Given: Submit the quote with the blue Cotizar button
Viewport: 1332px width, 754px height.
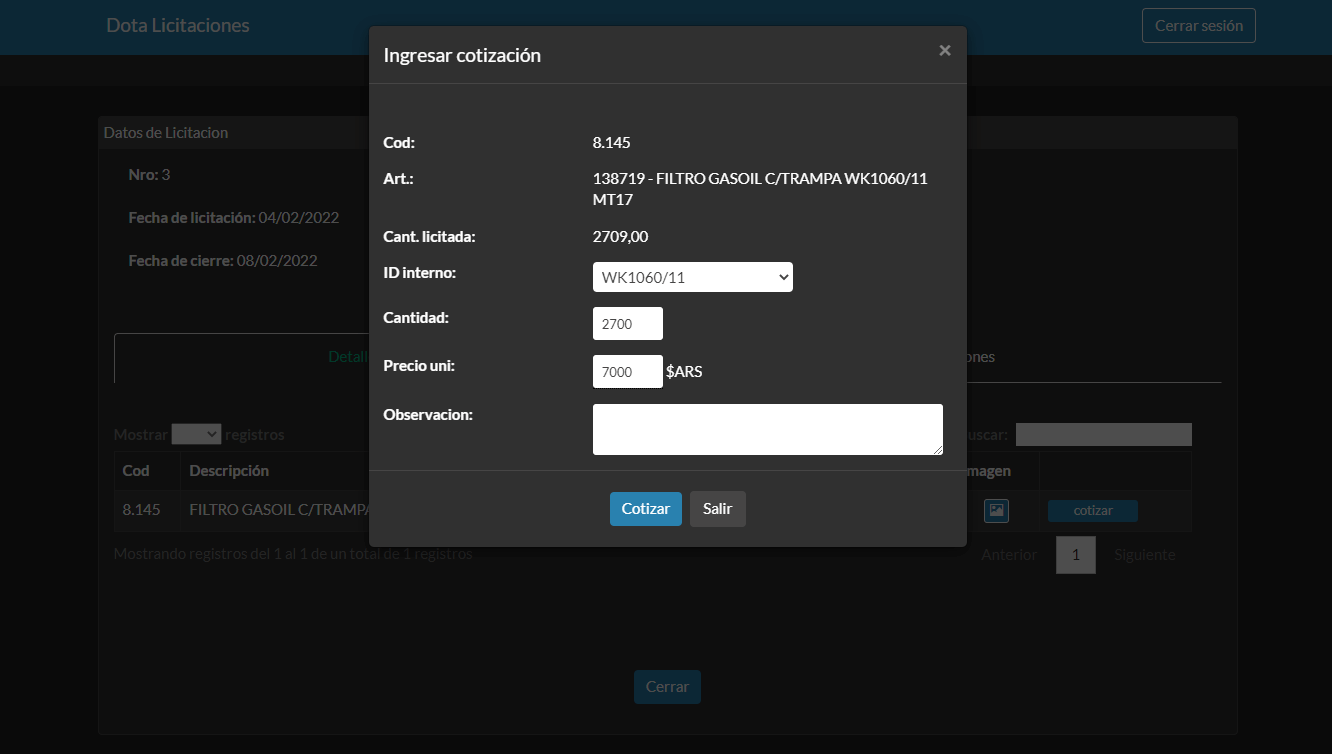Looking at the screenshot, I should (x=645, y=508).
